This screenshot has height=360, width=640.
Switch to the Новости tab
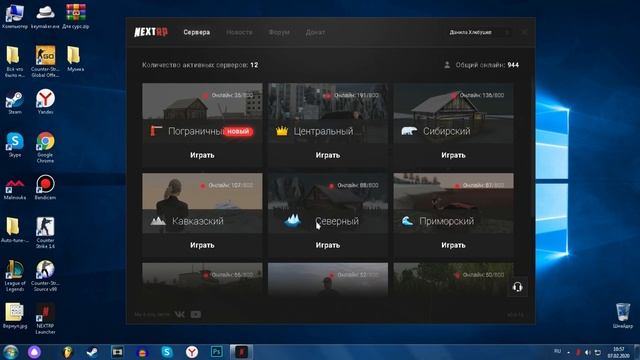tap(239, 32)
